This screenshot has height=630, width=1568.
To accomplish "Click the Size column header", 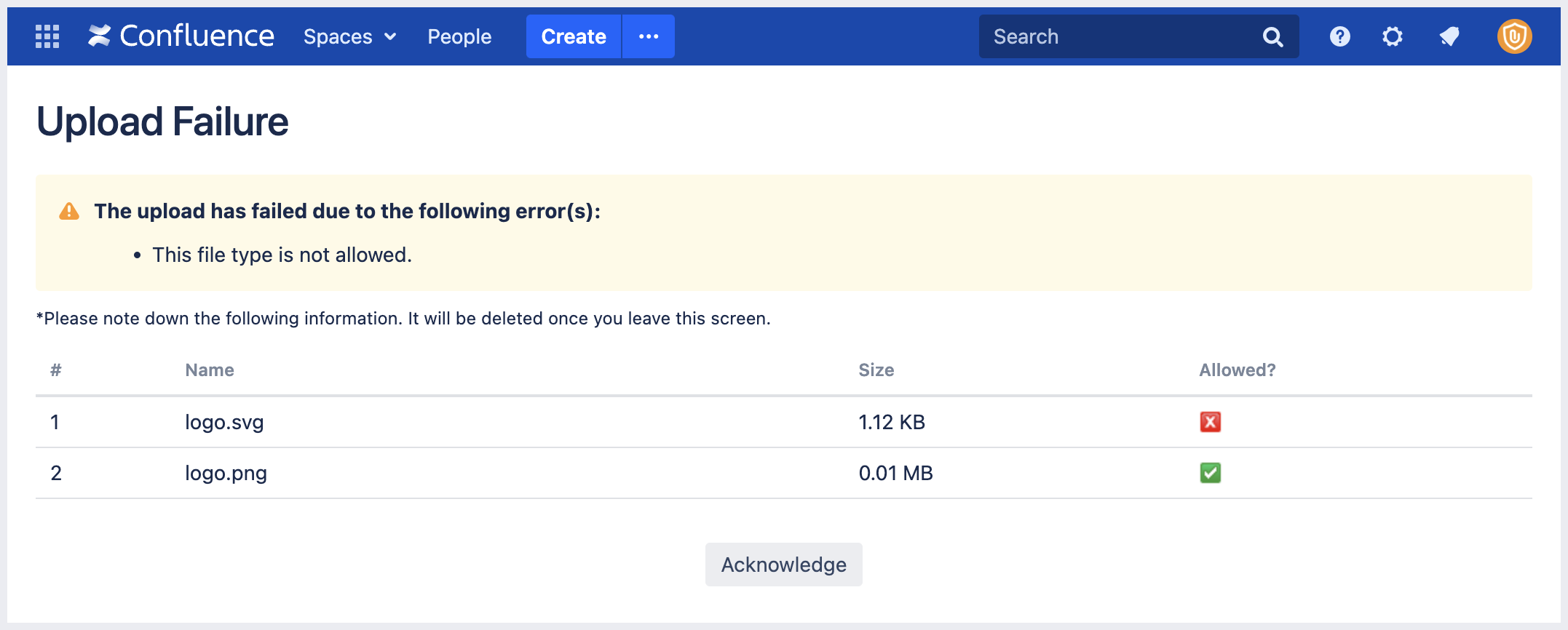I will (x=876, y=370).
